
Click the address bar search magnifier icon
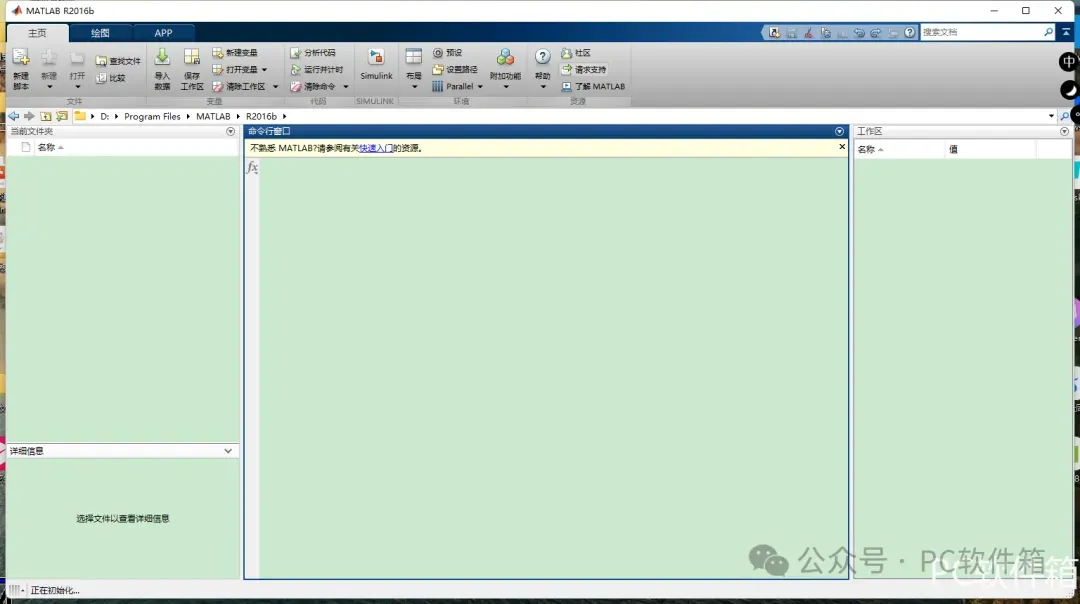tap(1065, 116)
